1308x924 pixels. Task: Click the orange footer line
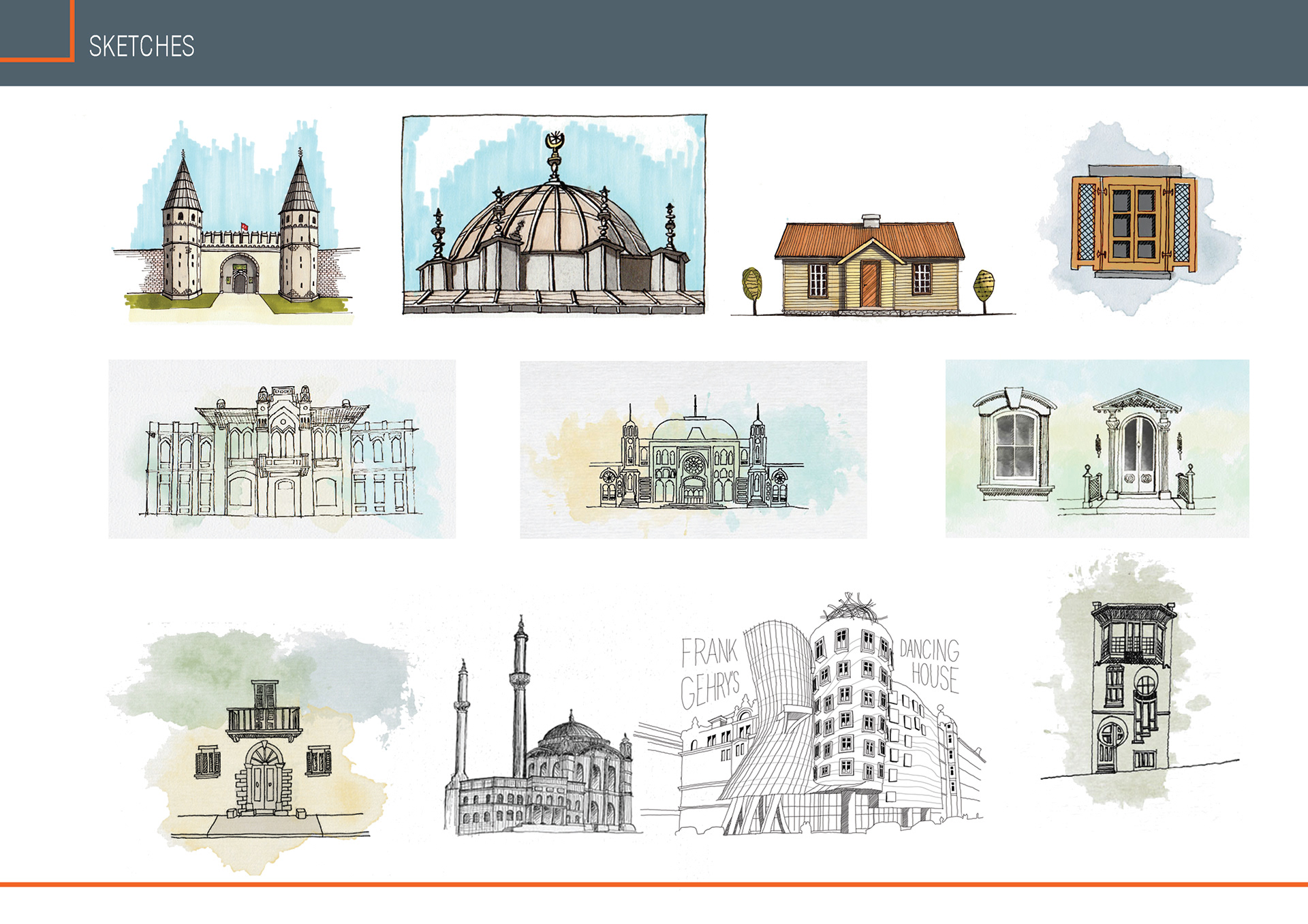click(x=654, y=885)
